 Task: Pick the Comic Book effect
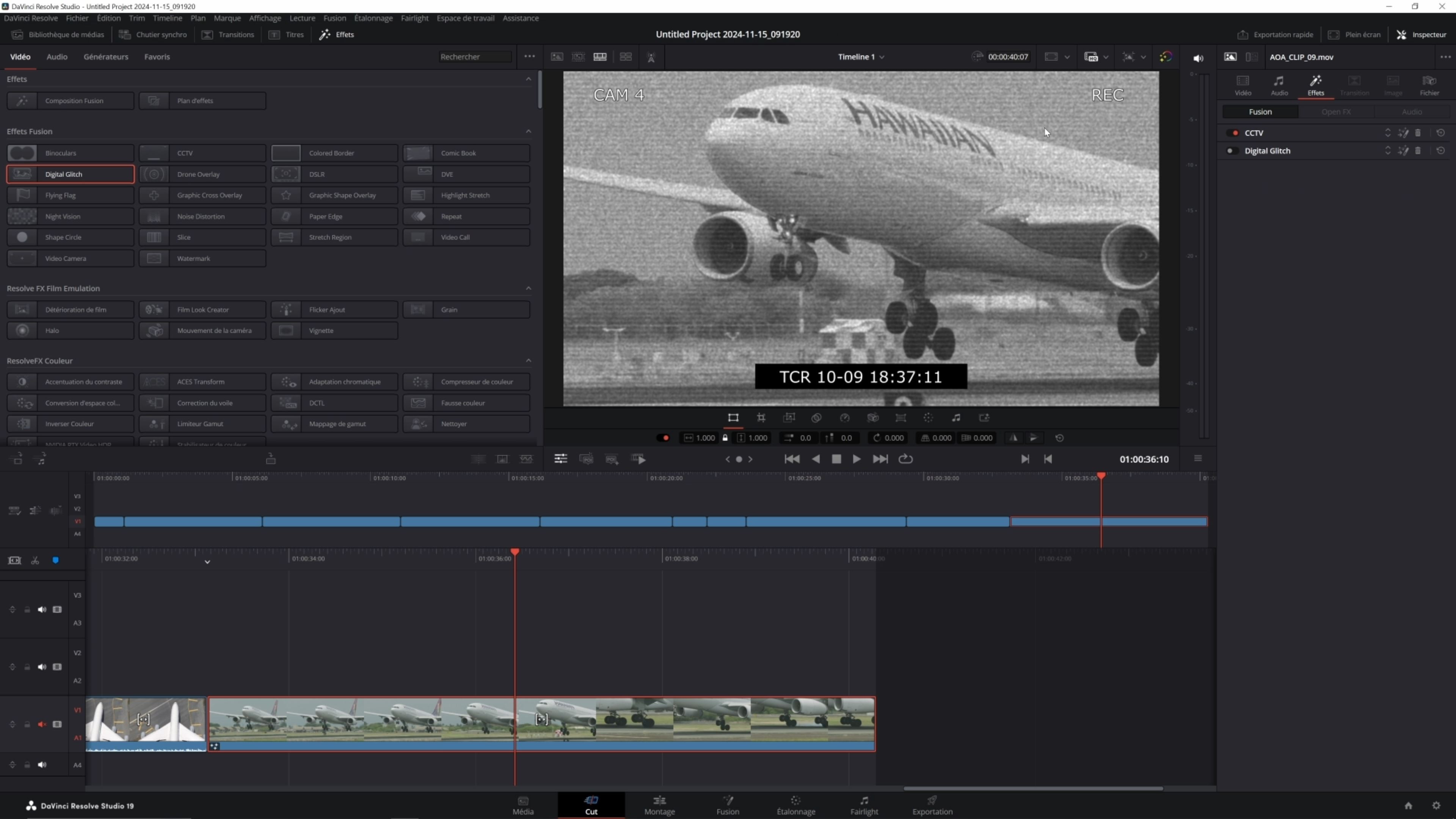tap(466, 152)
